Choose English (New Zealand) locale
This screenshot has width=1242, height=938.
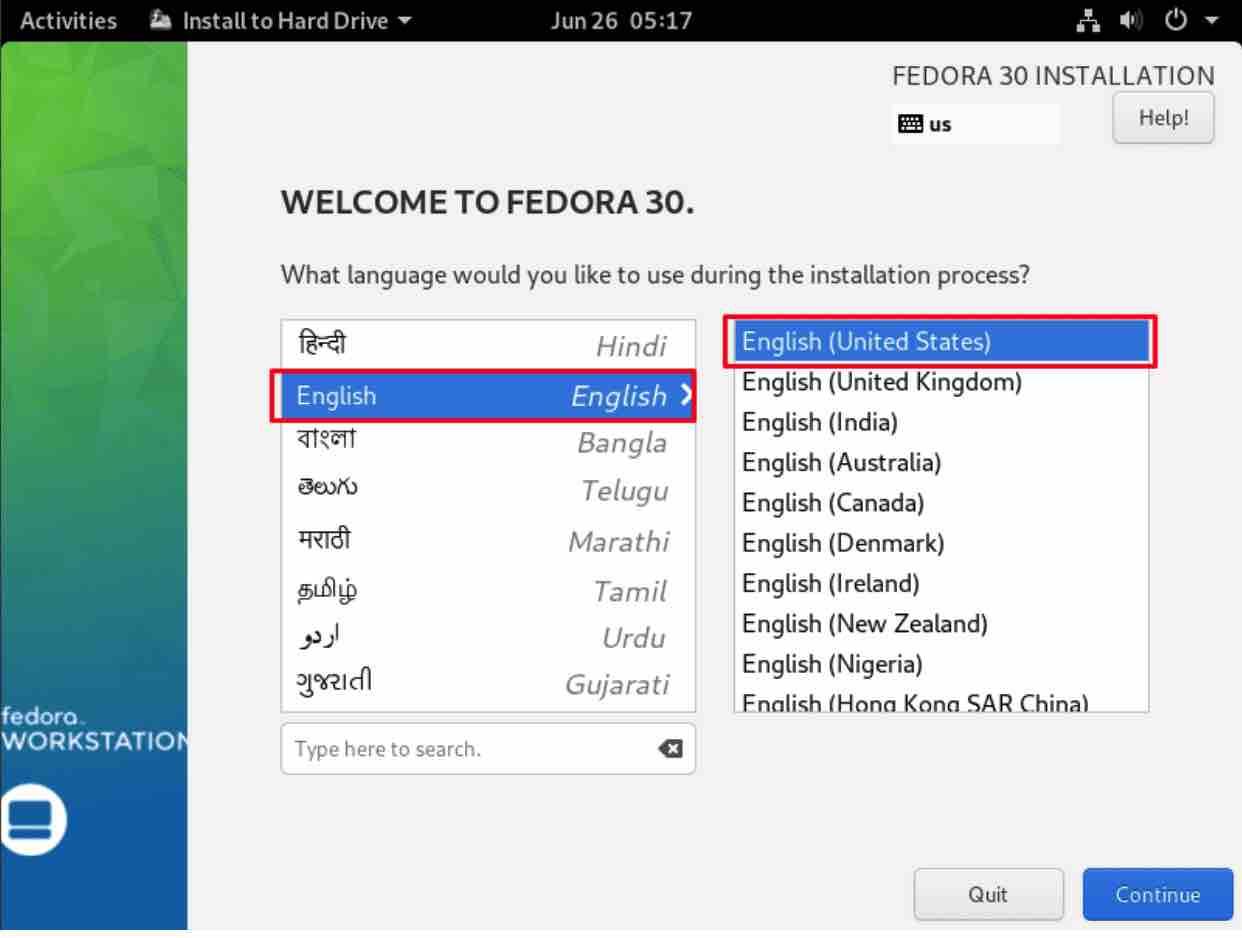[x=941, y=623]
